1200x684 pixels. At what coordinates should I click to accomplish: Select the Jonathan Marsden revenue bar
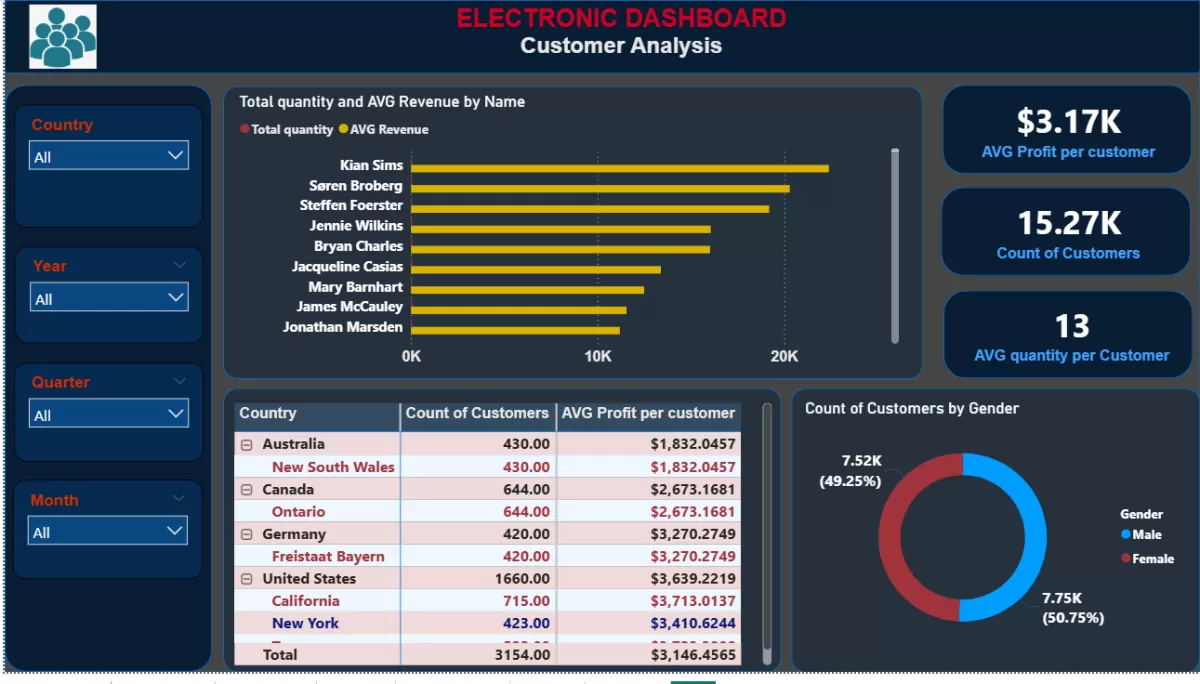[x=515, y=330]
